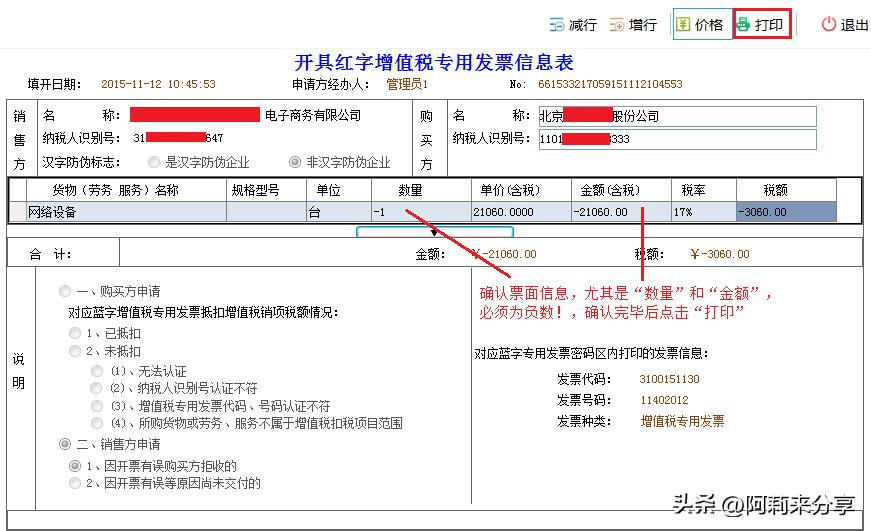Open the 价格 price toolbar option
This screenshot has height=531, width=871.
click(701, 24)
